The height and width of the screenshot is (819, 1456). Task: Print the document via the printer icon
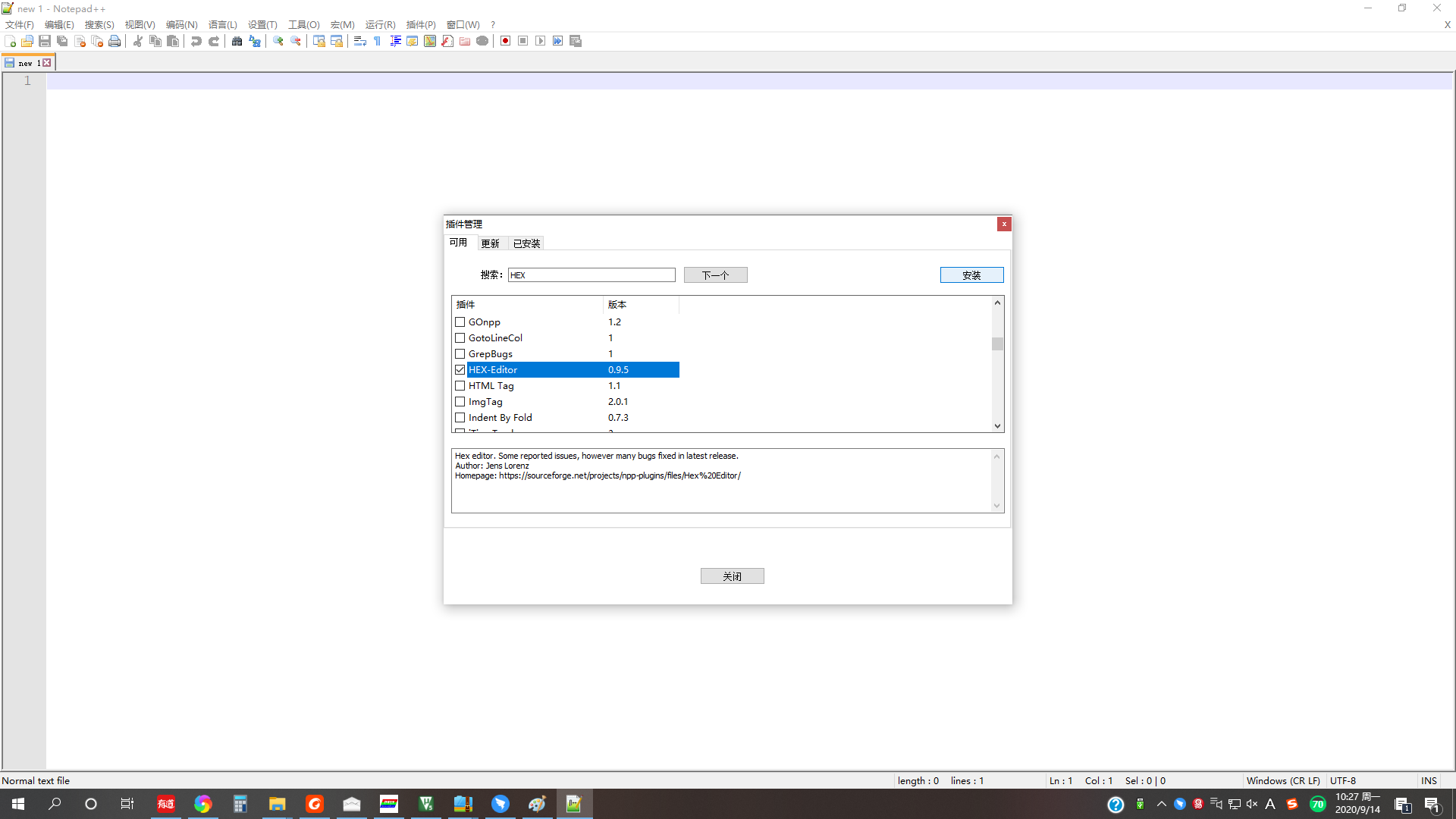point(115,41)
